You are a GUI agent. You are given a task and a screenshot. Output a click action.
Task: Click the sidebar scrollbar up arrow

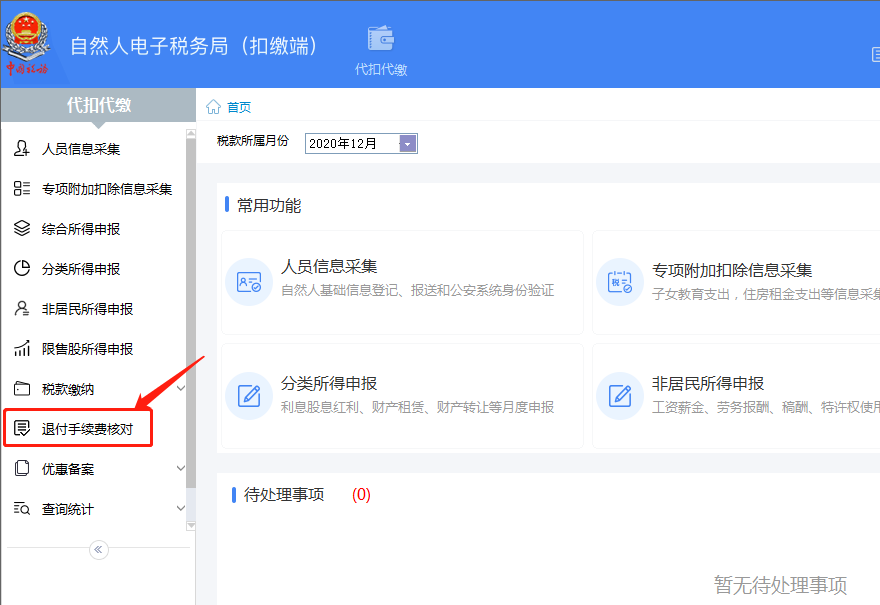[x=191, y=134]
